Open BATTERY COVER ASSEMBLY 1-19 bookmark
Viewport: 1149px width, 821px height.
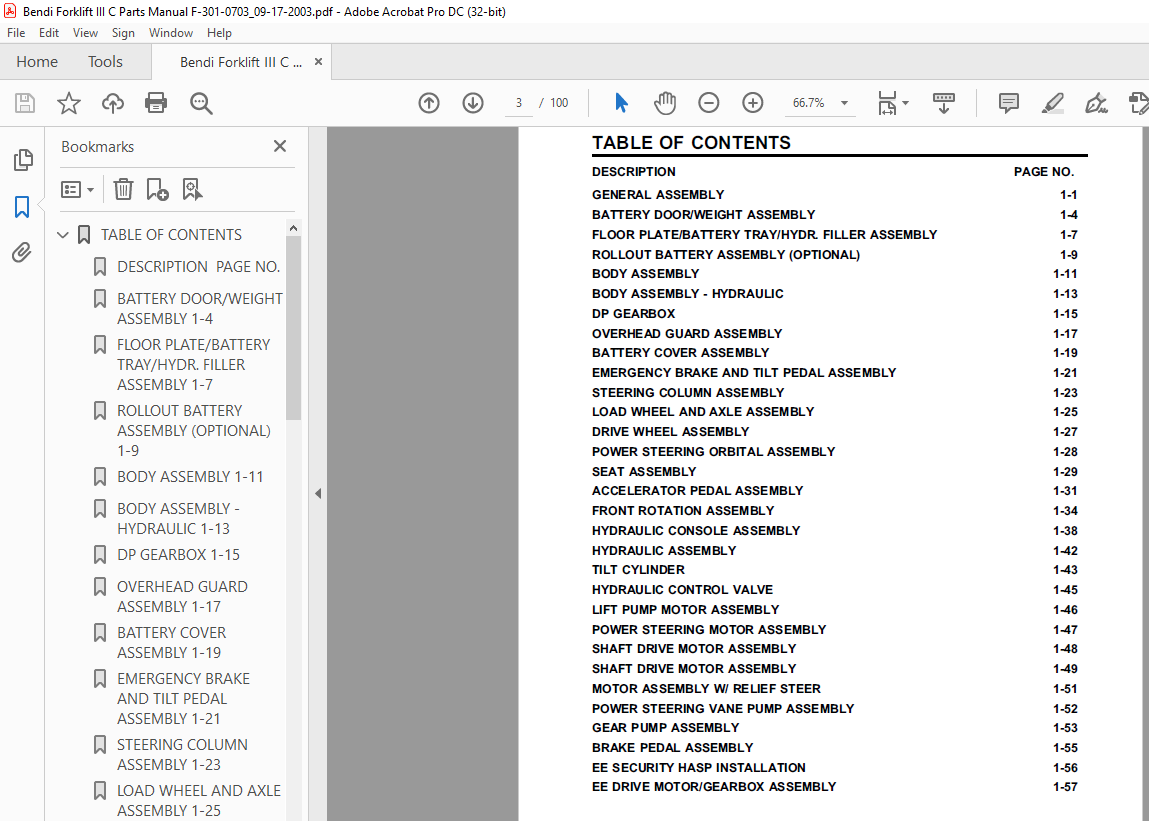(171, 642)
